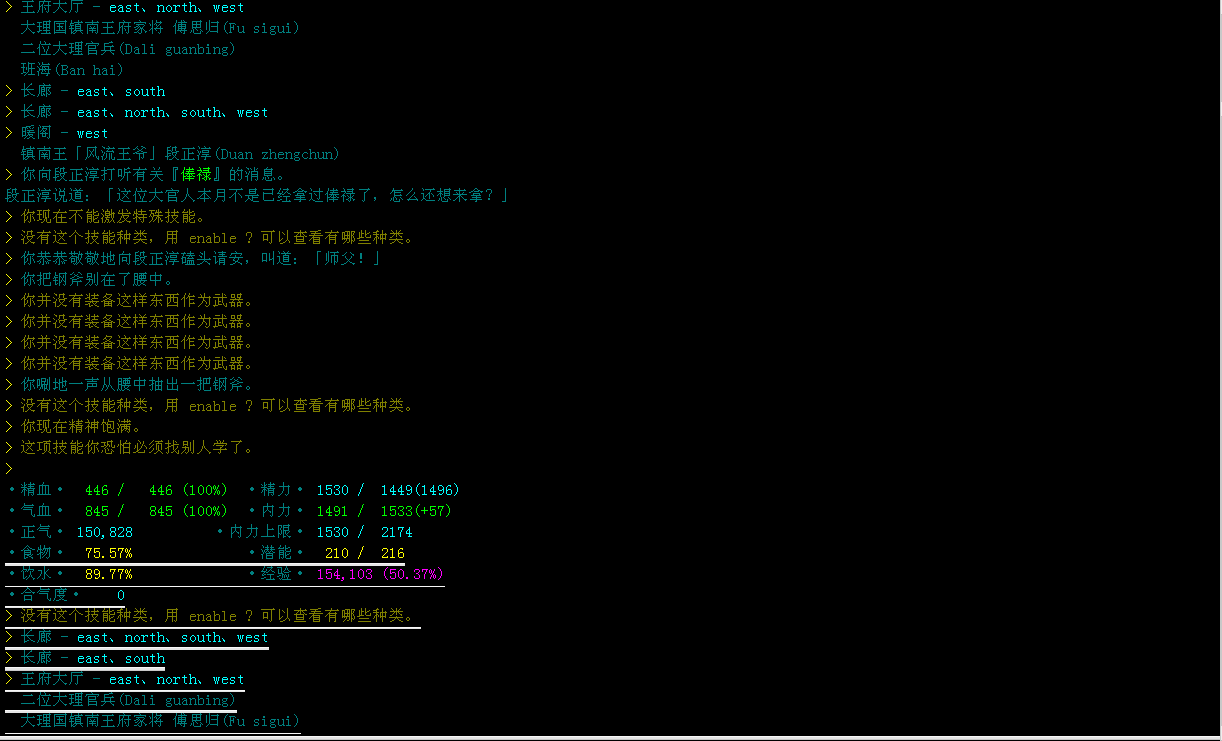This screenshot has height=741, width=1222.
Task: Click the 正气 status label
Action: point(36,532)
